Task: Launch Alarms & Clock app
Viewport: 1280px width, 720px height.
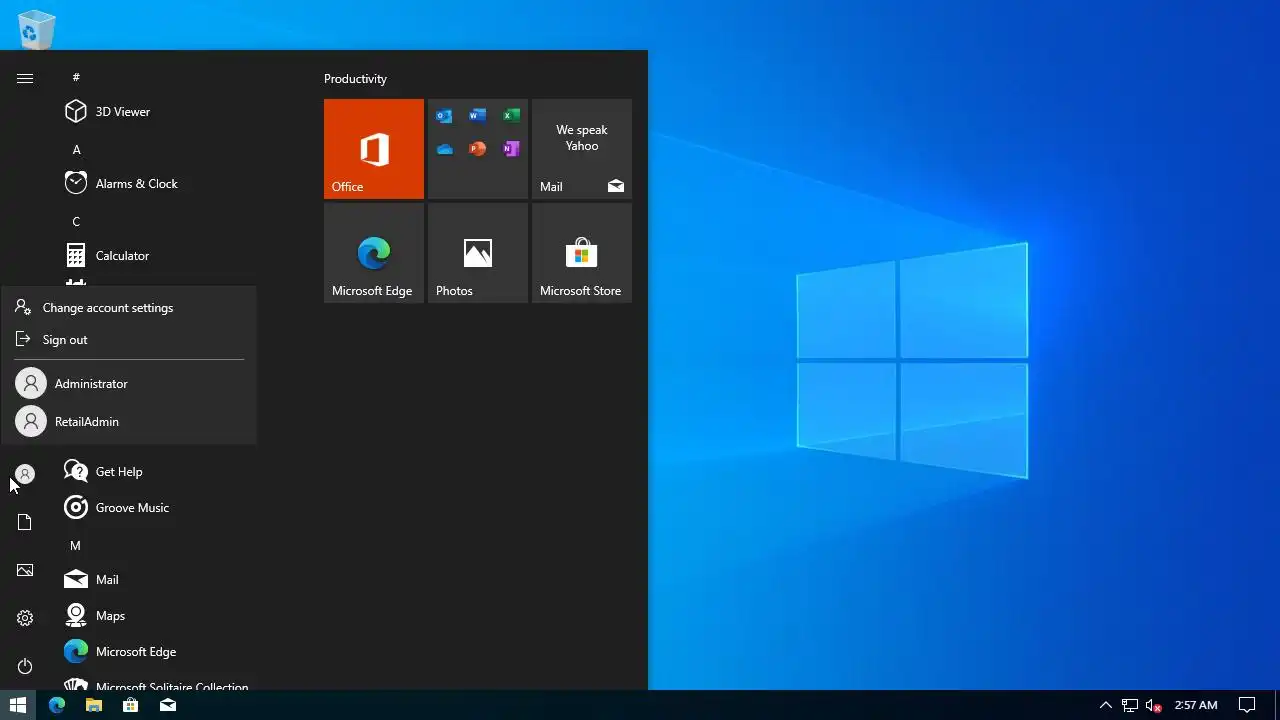Action: [x=160, y=184]
